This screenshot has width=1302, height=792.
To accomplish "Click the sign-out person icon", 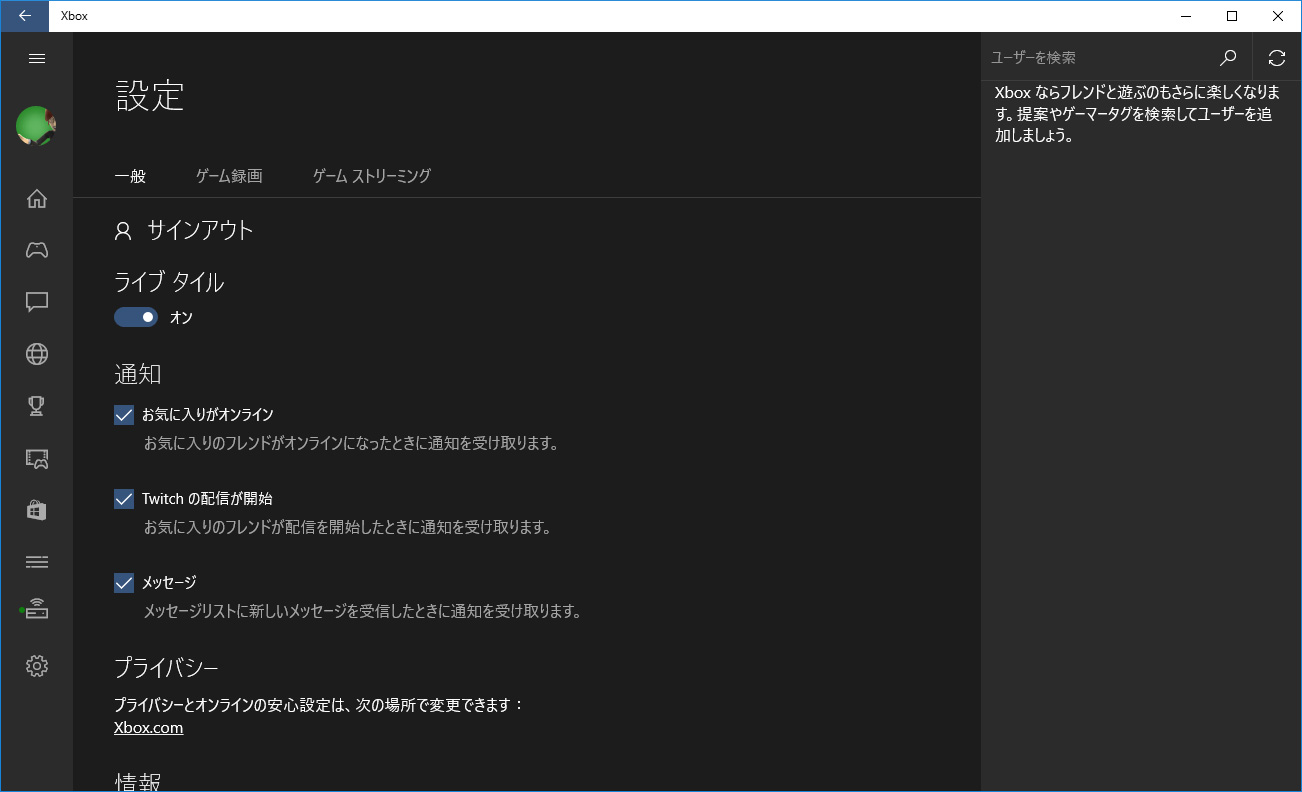I will (123, 231).
